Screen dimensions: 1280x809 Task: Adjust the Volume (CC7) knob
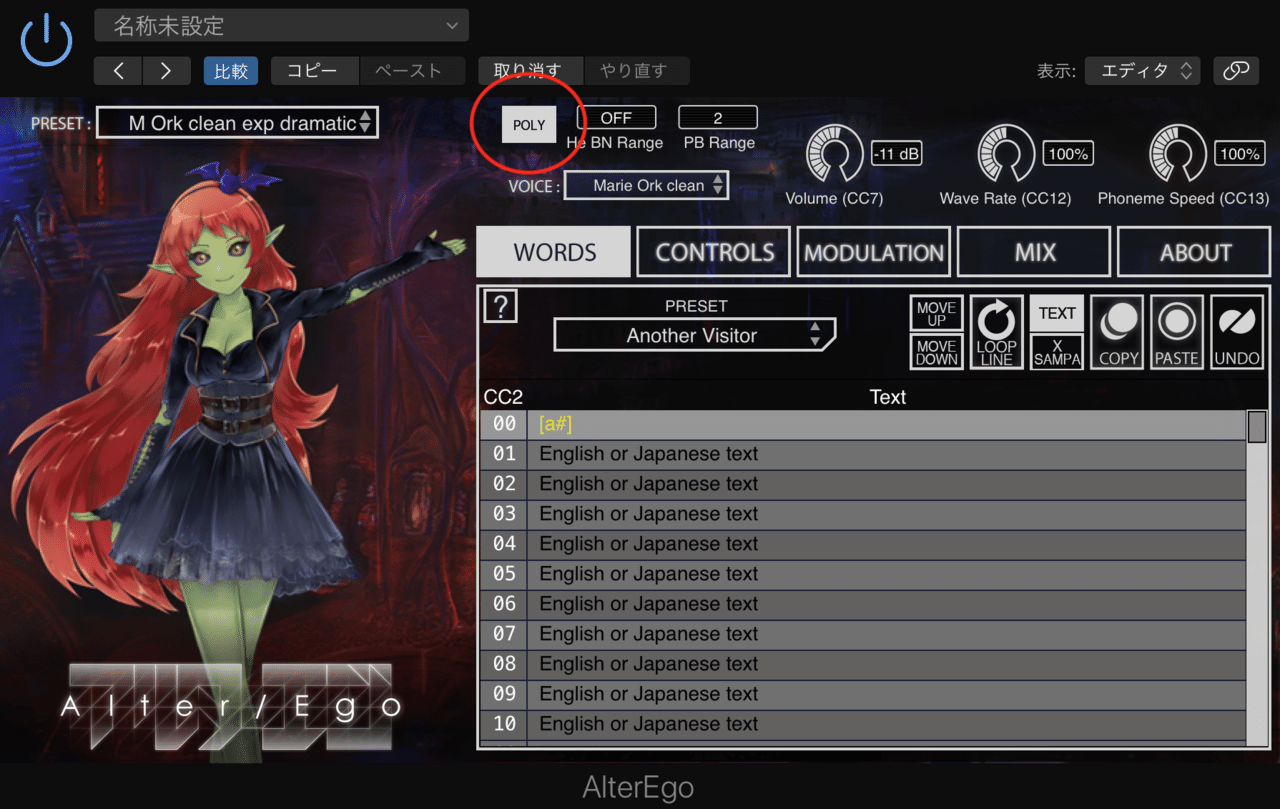[x=834, y=152]
